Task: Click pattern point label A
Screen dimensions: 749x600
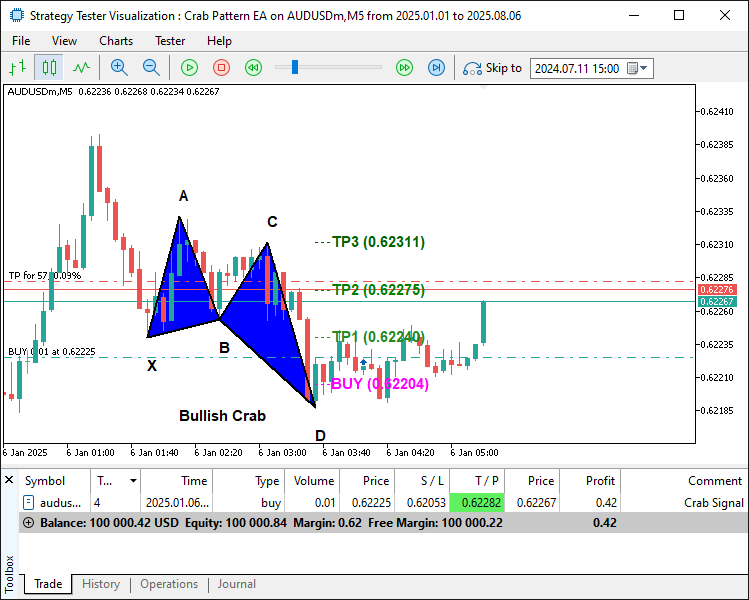Action: [183, 196]
